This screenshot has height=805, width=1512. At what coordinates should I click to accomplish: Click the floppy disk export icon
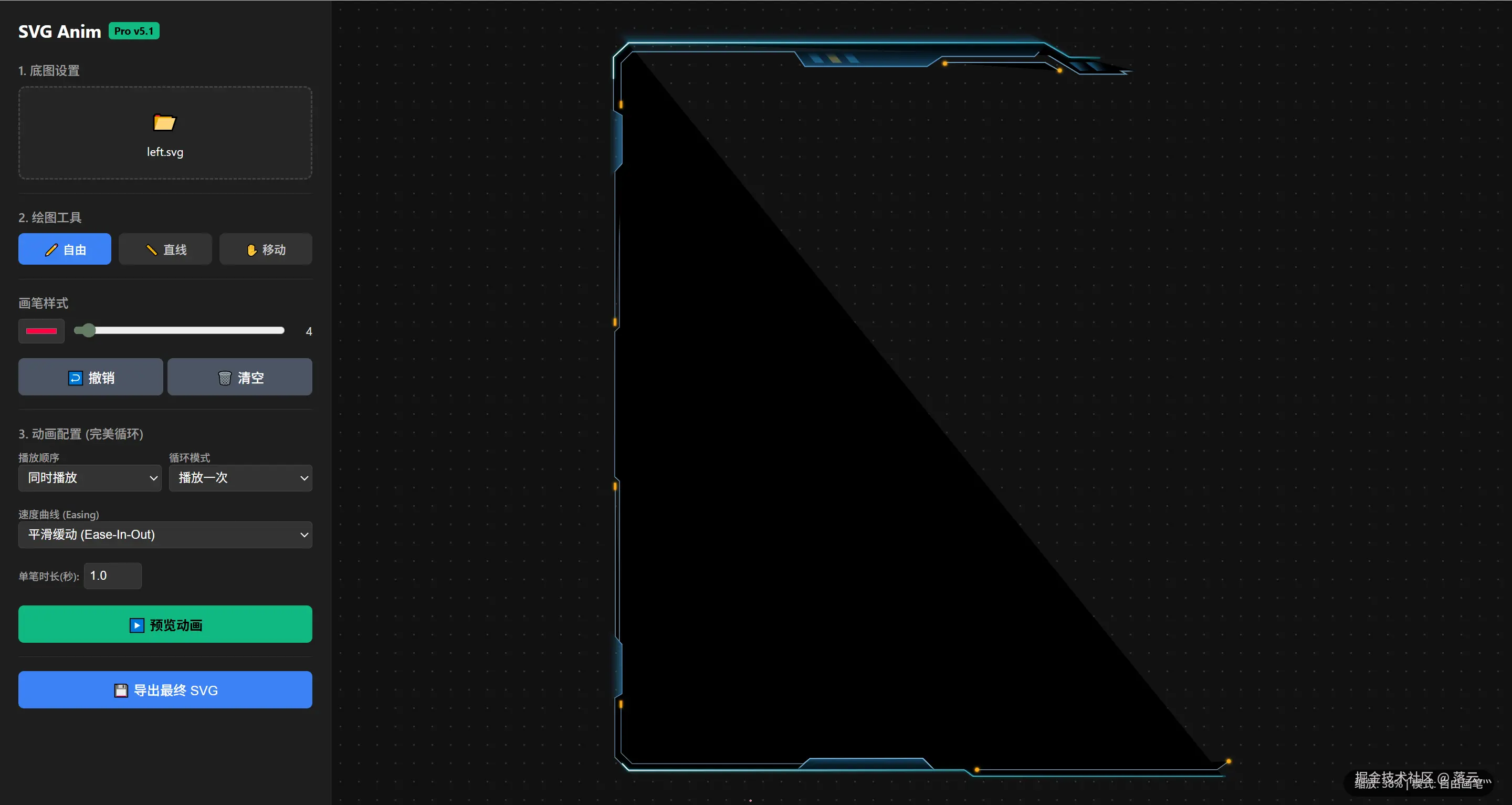tap(121, 691)
